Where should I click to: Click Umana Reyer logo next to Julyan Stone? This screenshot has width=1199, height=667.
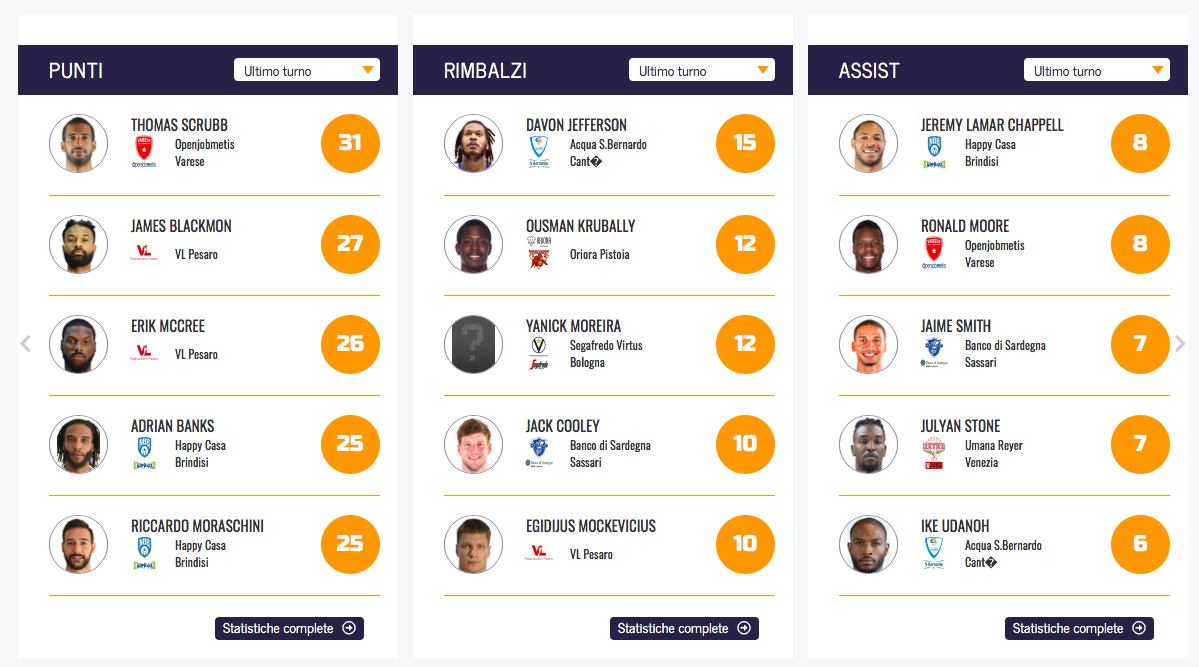pyautogui.click(x=933, y=453)
